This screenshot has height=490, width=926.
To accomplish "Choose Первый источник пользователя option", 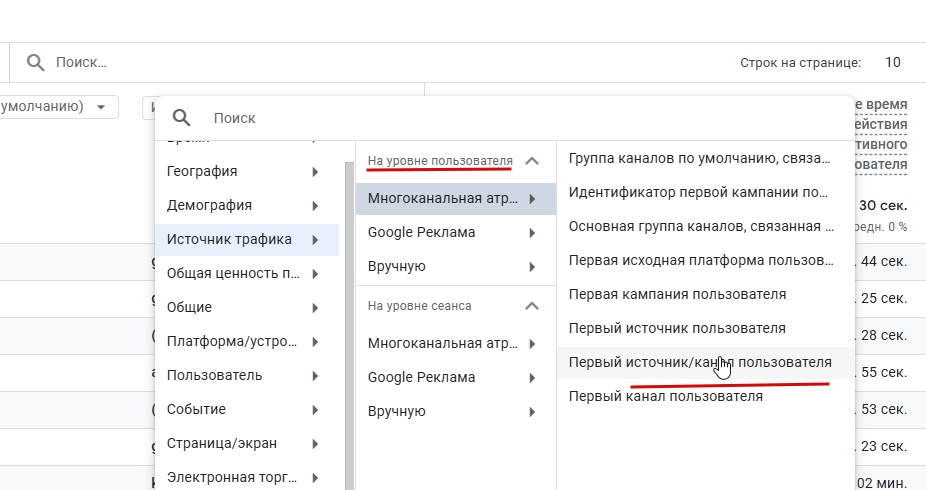I will click(676, 329).
